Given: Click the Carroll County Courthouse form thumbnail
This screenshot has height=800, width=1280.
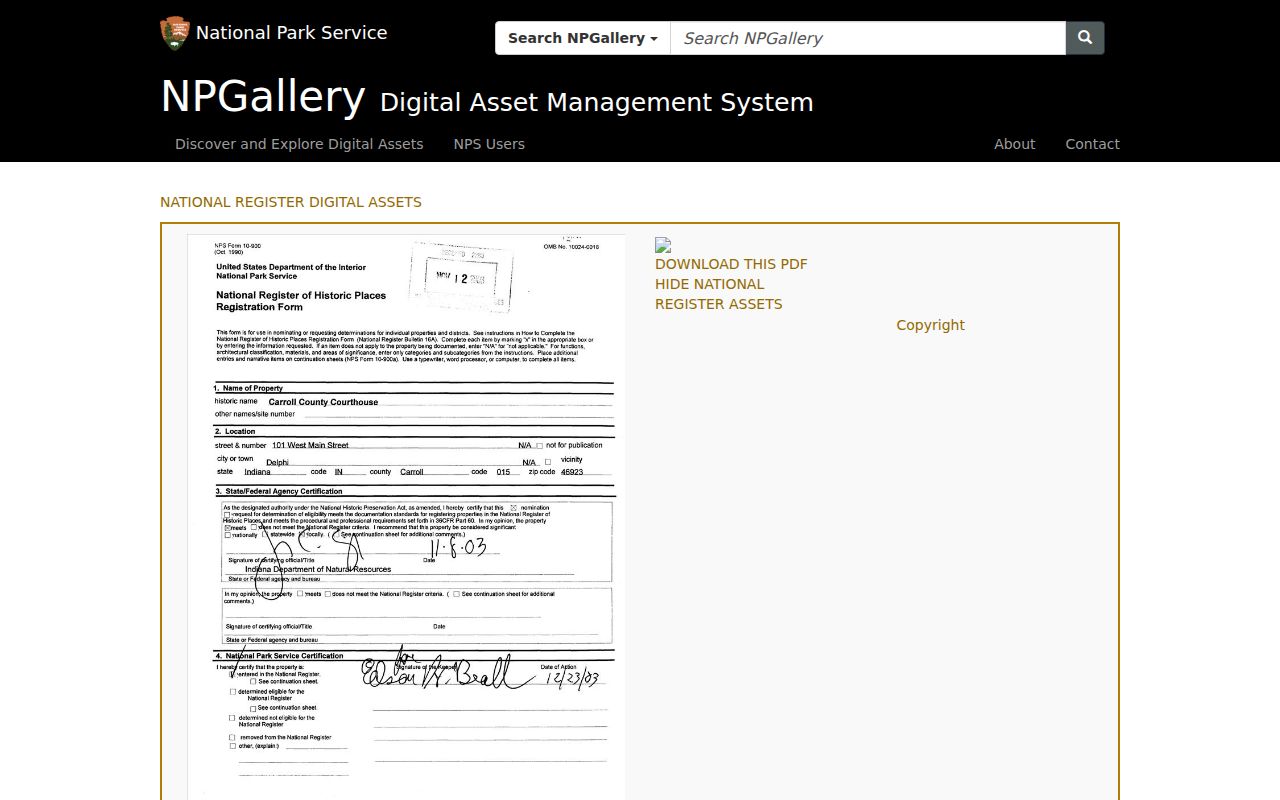Looking at the screenshot, I should click(406, 517).
